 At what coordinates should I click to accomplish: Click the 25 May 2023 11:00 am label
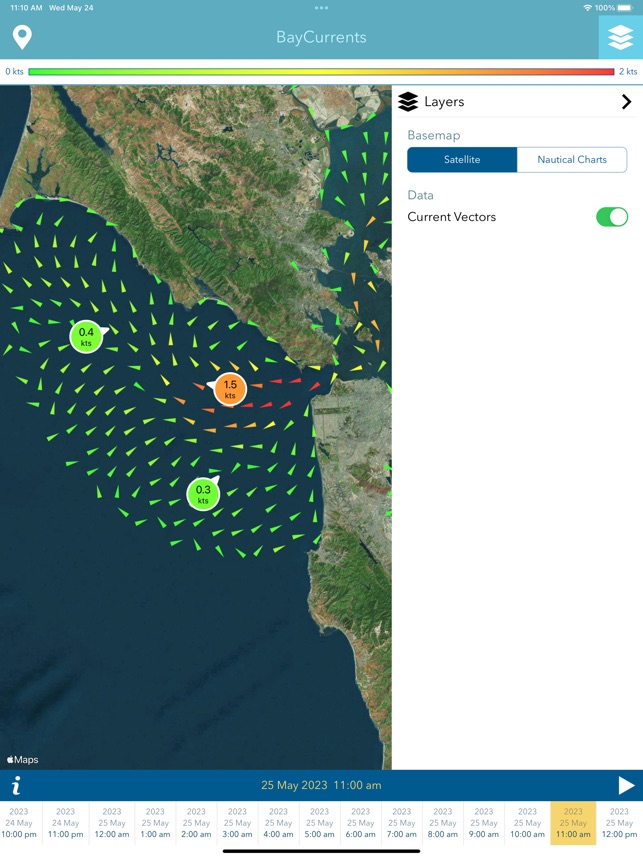pyautogui.click(x=321, y=785)
